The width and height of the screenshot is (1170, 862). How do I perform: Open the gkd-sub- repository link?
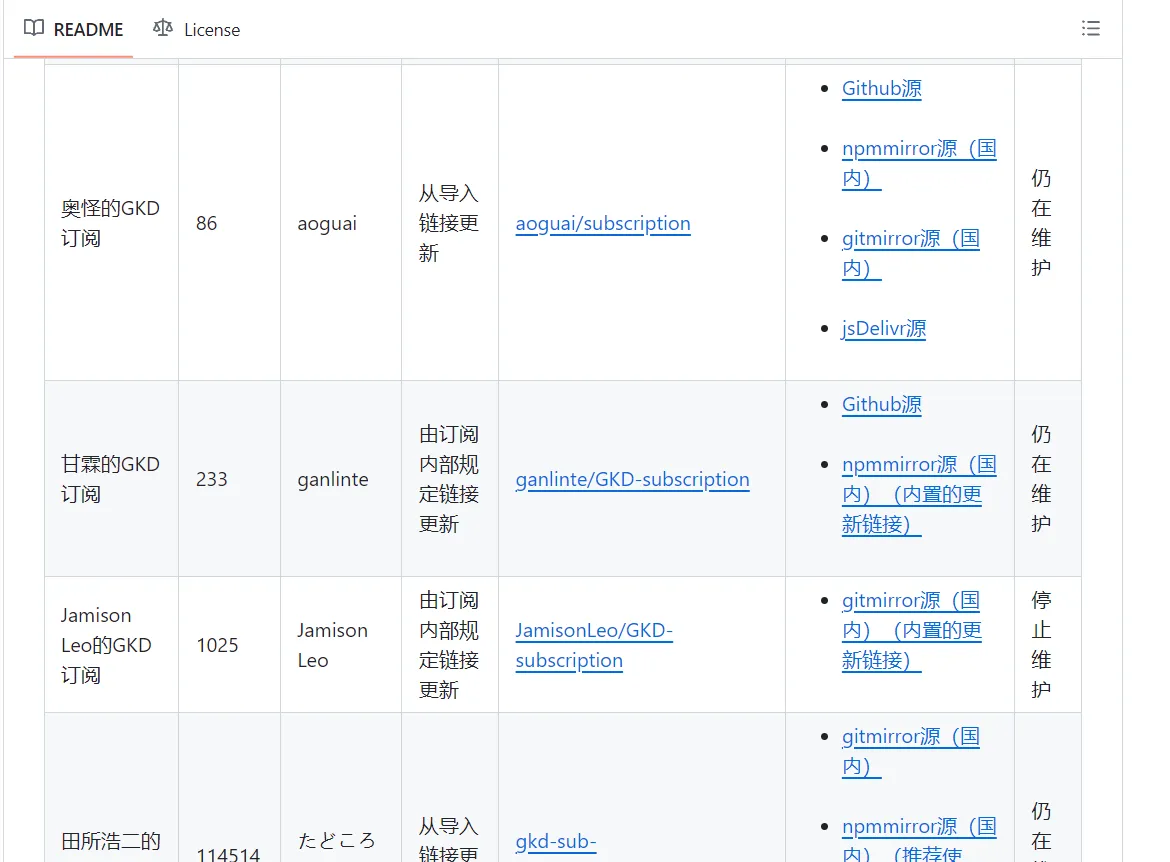555,842
